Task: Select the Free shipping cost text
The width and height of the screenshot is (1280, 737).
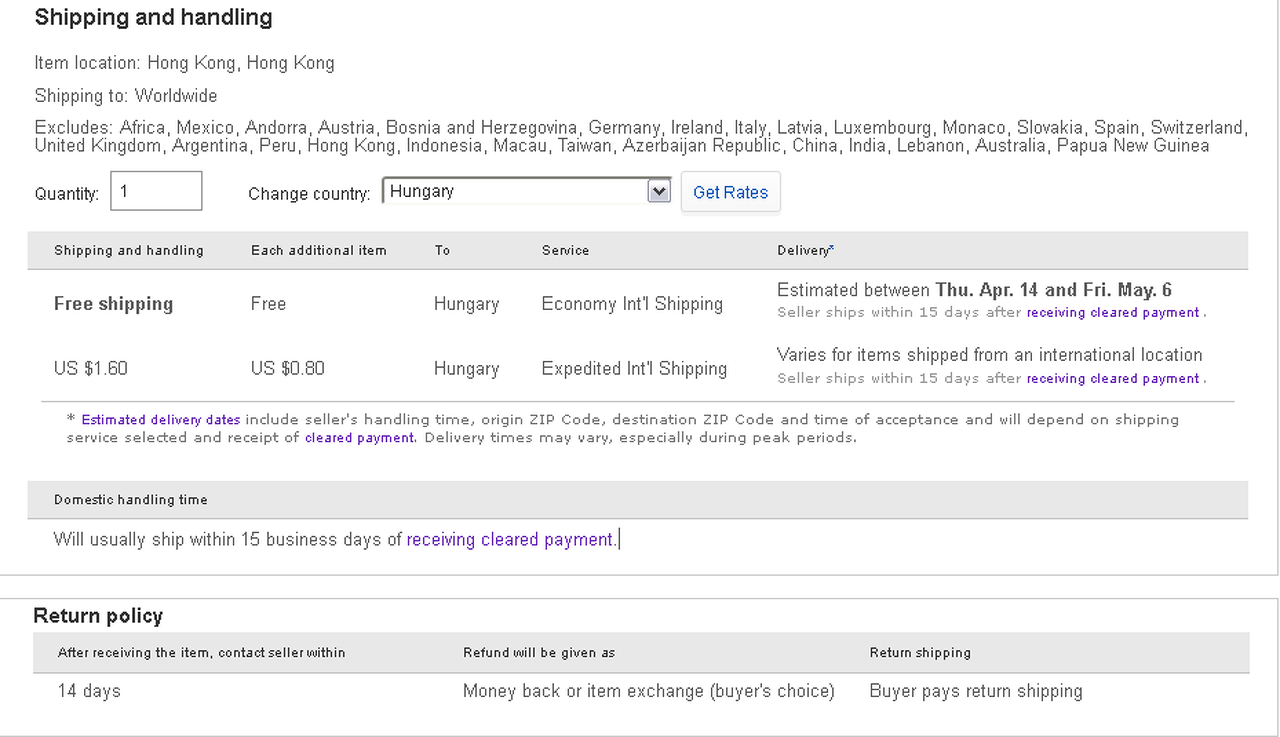Action: pyautogui.click(x=113, y=304)
